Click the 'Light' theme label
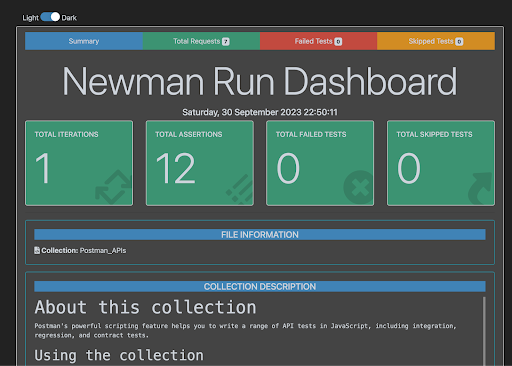This screenshot has height=366, width=512. [30, 18]
